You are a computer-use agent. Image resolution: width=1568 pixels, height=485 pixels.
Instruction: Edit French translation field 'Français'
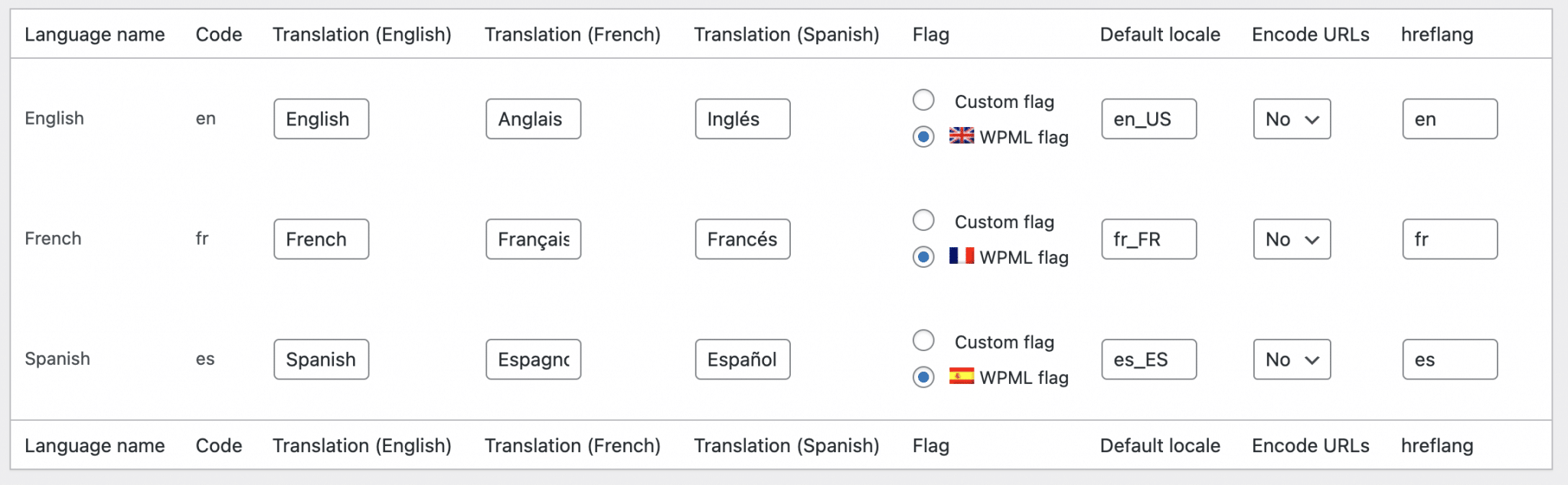pos(534,239)
